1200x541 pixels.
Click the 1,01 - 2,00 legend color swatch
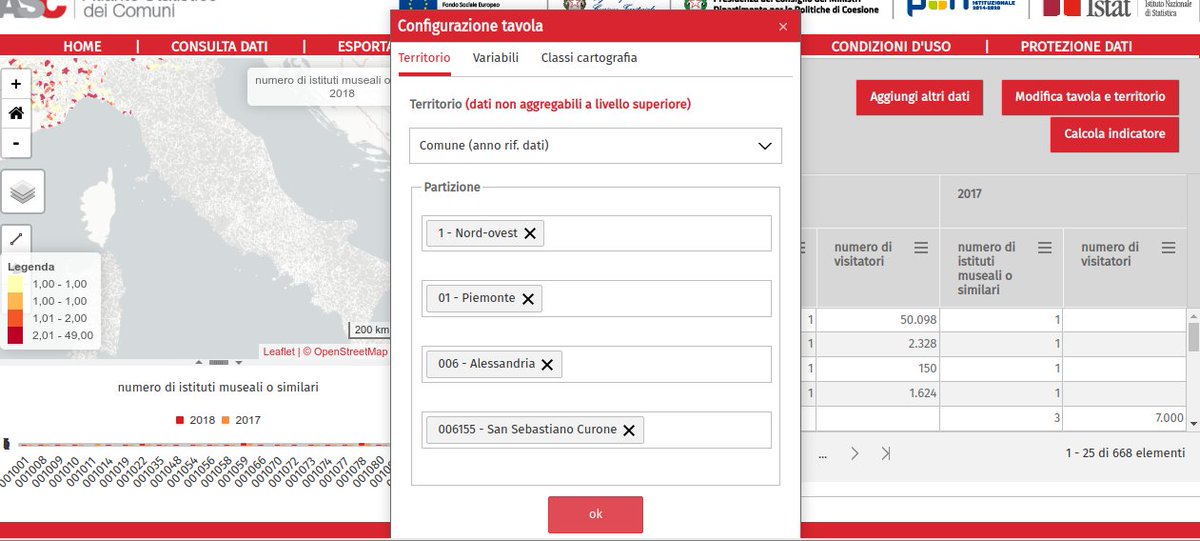(15, 318)
